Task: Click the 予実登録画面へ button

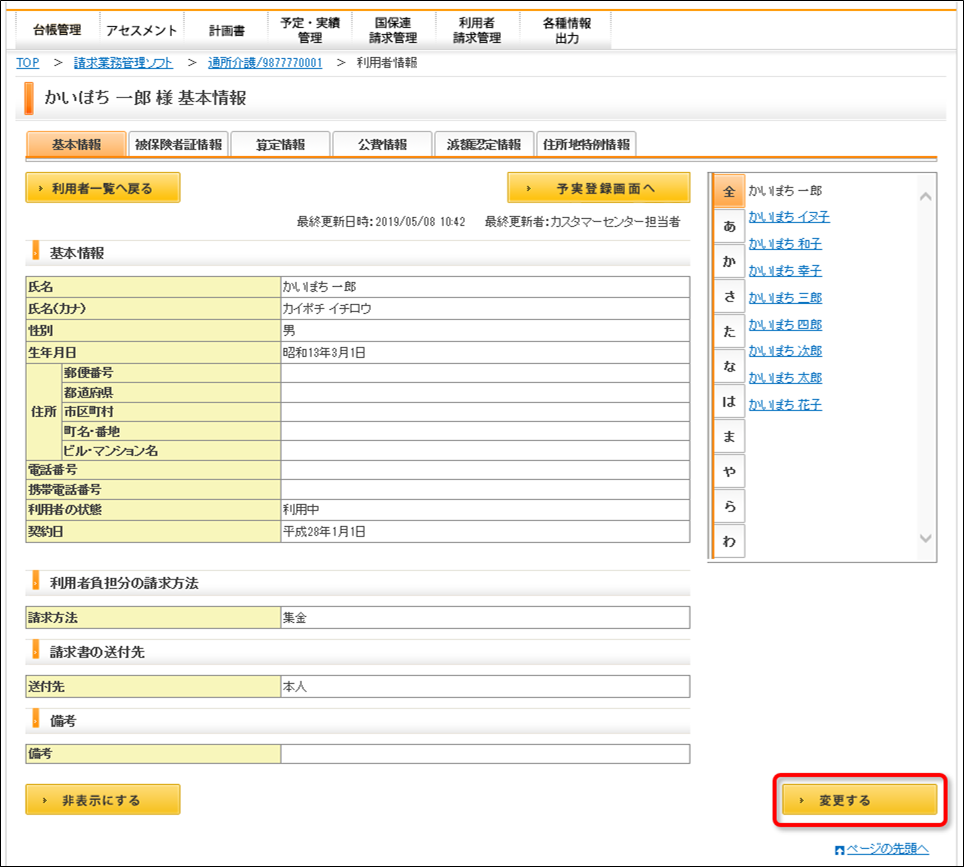Action: pos(599,188)
